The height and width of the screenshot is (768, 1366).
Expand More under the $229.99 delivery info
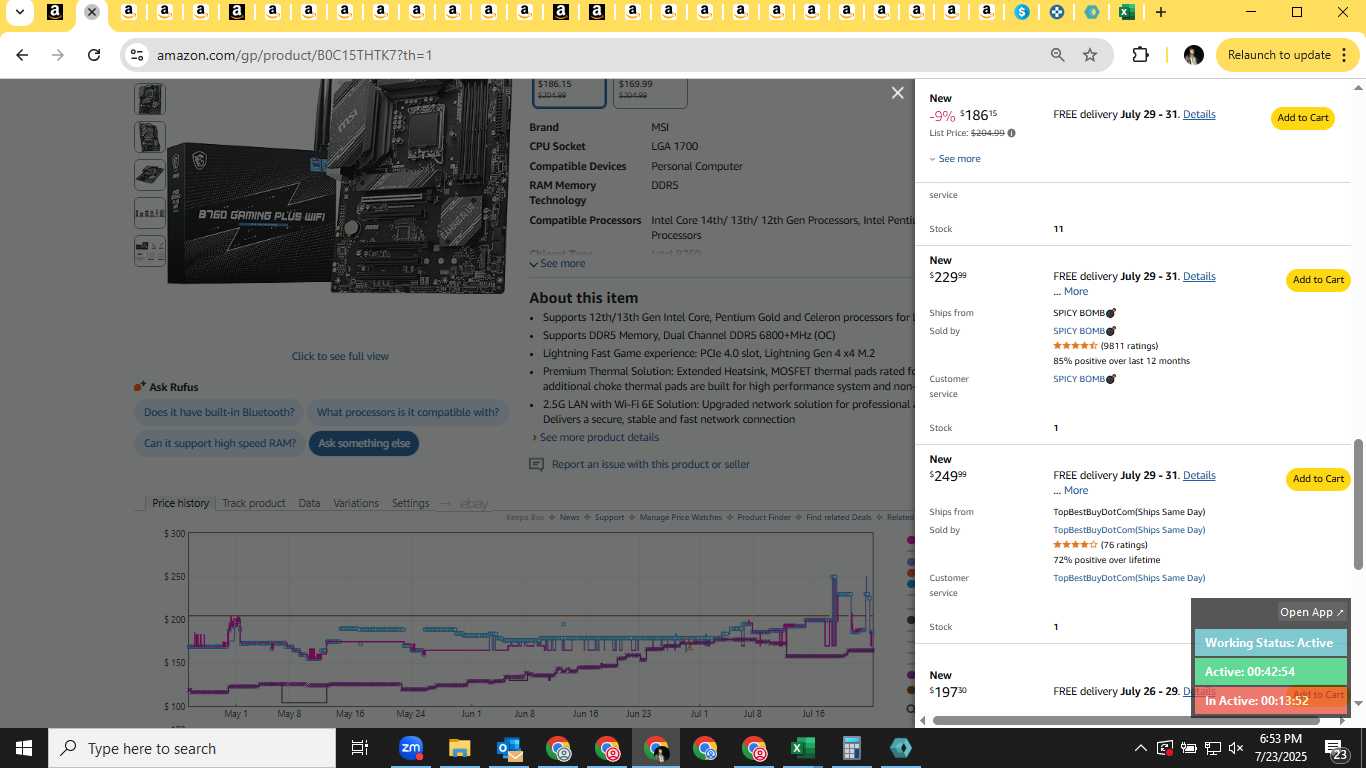[1076, 291]
